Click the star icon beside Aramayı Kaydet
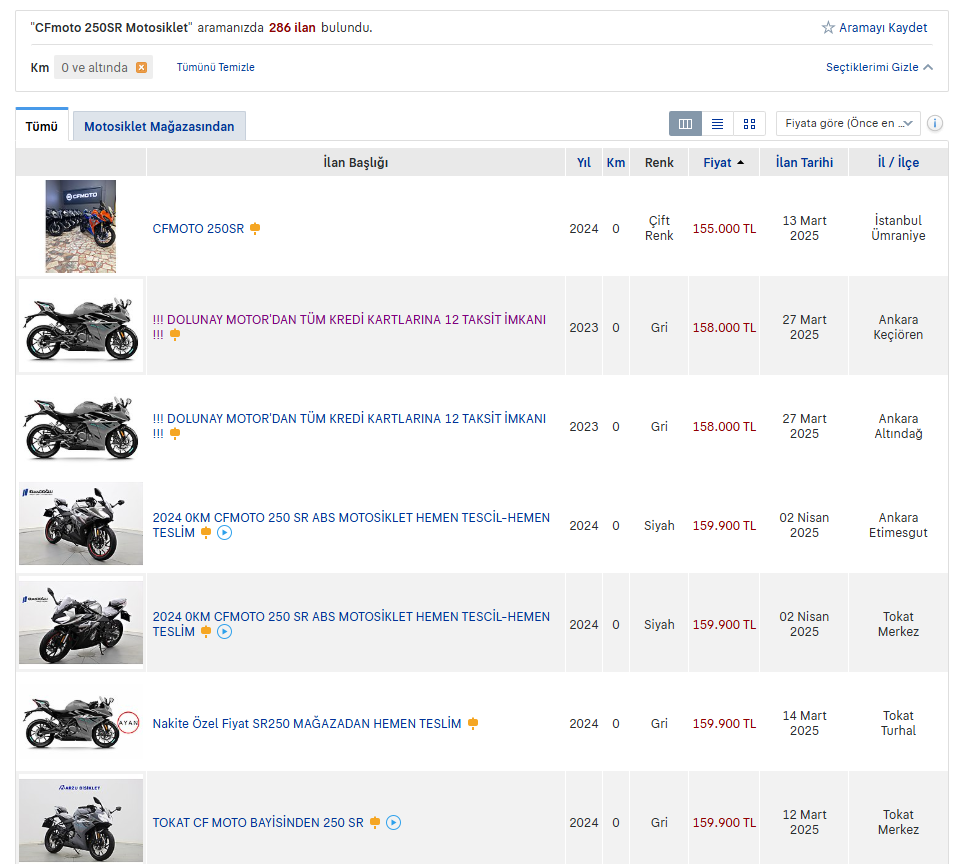 pos(828,28)
